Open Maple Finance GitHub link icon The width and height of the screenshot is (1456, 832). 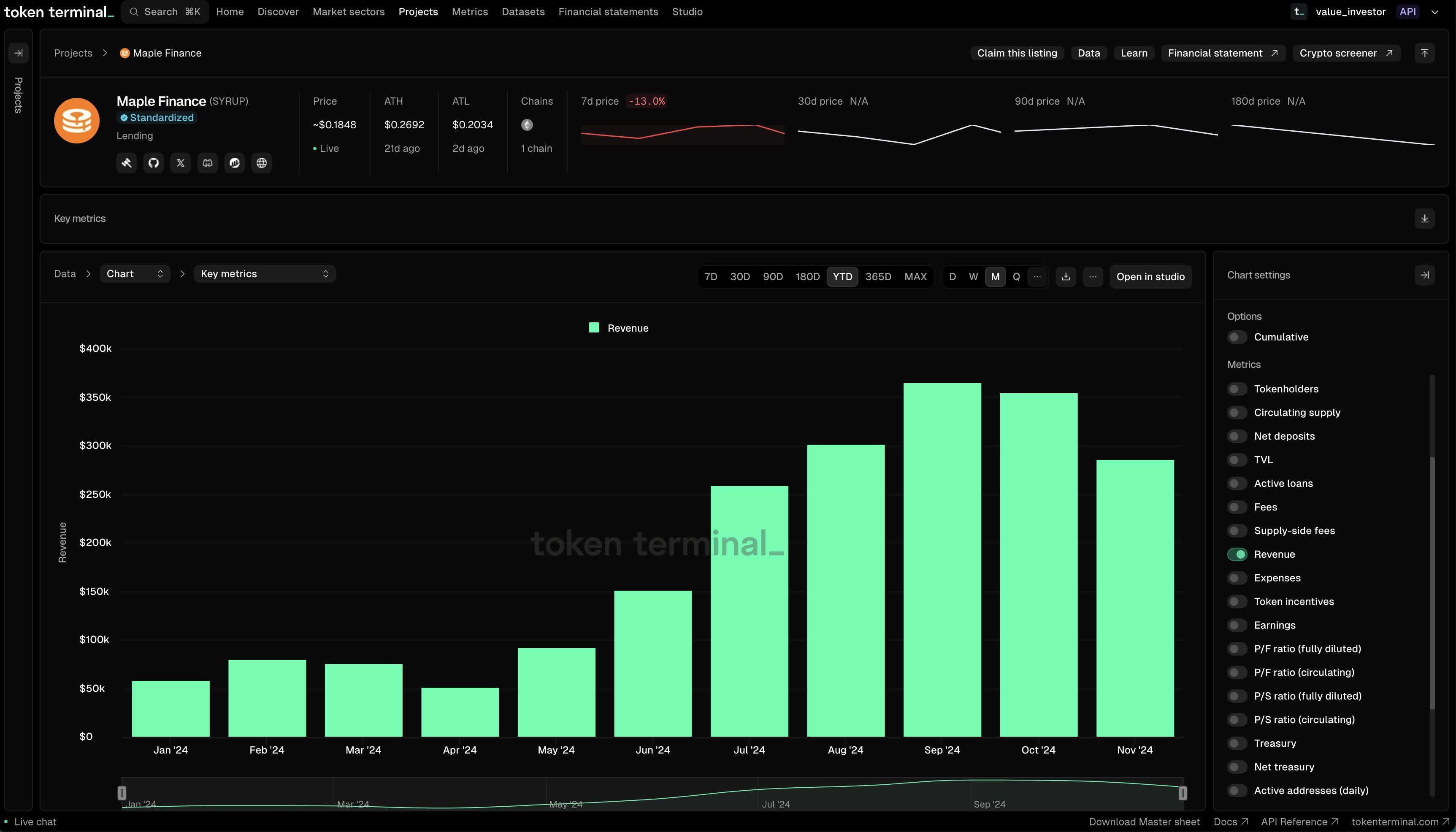pyautogui.click(x=153, y=163)
